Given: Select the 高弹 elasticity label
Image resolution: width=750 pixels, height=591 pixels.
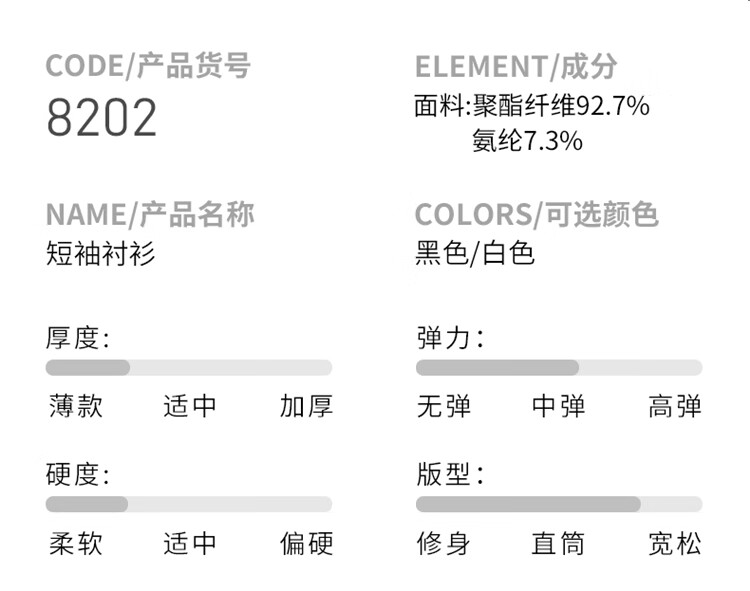Looking at the screenshot, I should pos(675,406).
